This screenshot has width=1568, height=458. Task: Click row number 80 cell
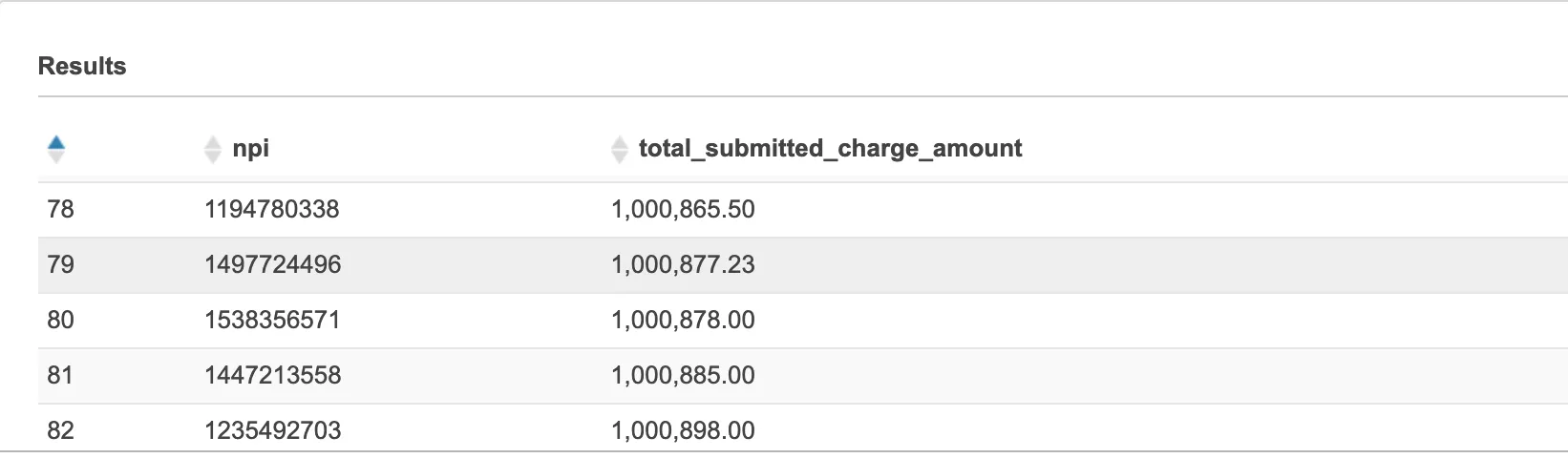[60, 320]
